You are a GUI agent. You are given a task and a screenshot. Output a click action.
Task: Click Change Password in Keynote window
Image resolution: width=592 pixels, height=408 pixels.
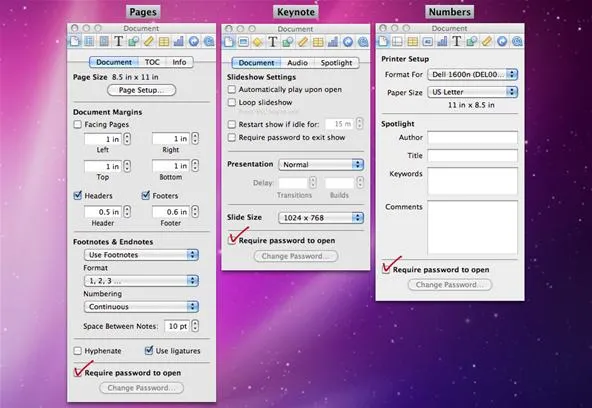296,256
